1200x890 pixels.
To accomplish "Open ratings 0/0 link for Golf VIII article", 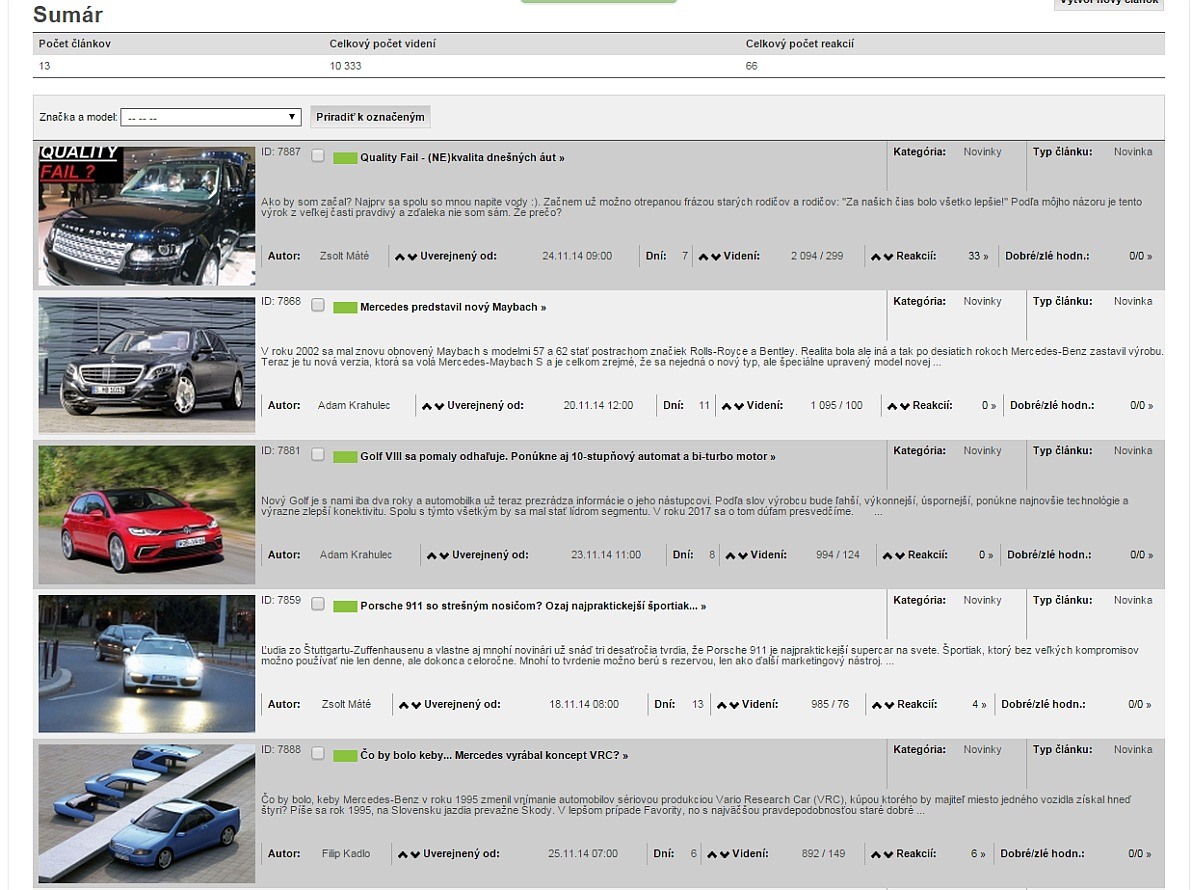I will 1140,555.
